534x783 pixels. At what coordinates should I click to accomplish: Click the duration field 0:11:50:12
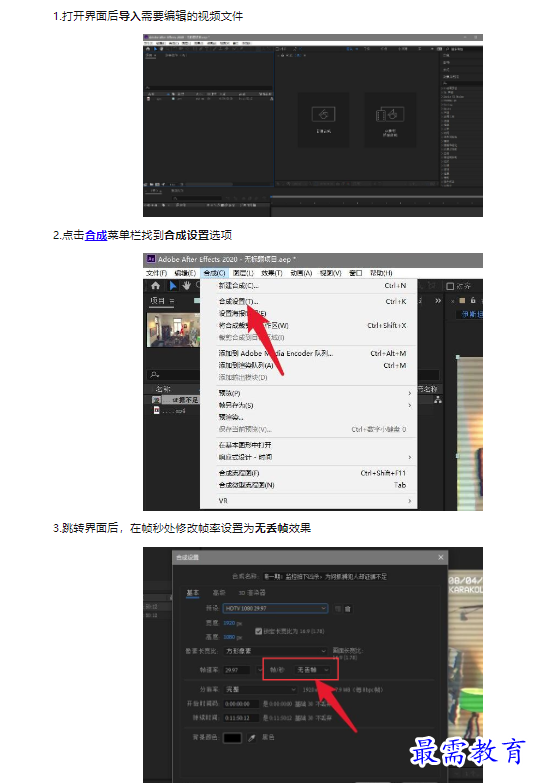pyautogui.click(x=241, y=718)
